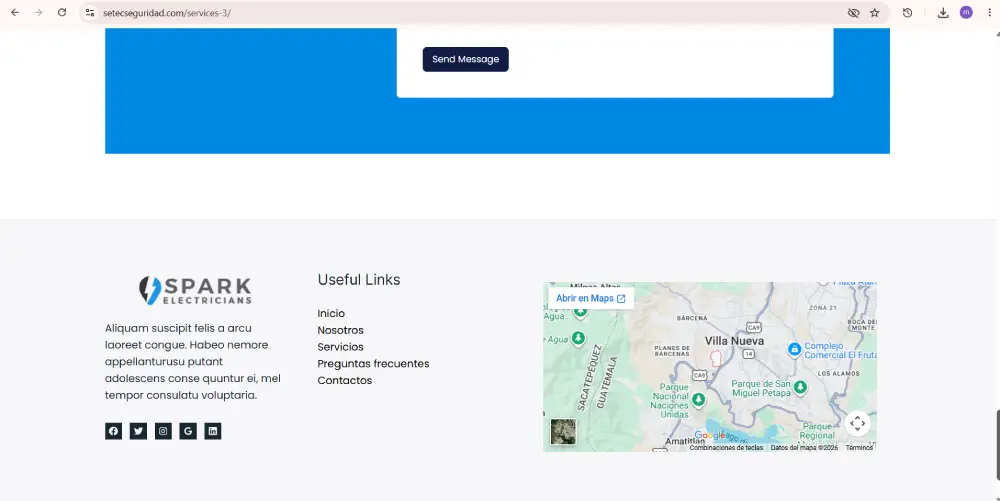Viewport: 1000px width, 501px height.
Task: Open the history clock icon in the toolbar
Action: pyautogui.click(x=908, y=13)
